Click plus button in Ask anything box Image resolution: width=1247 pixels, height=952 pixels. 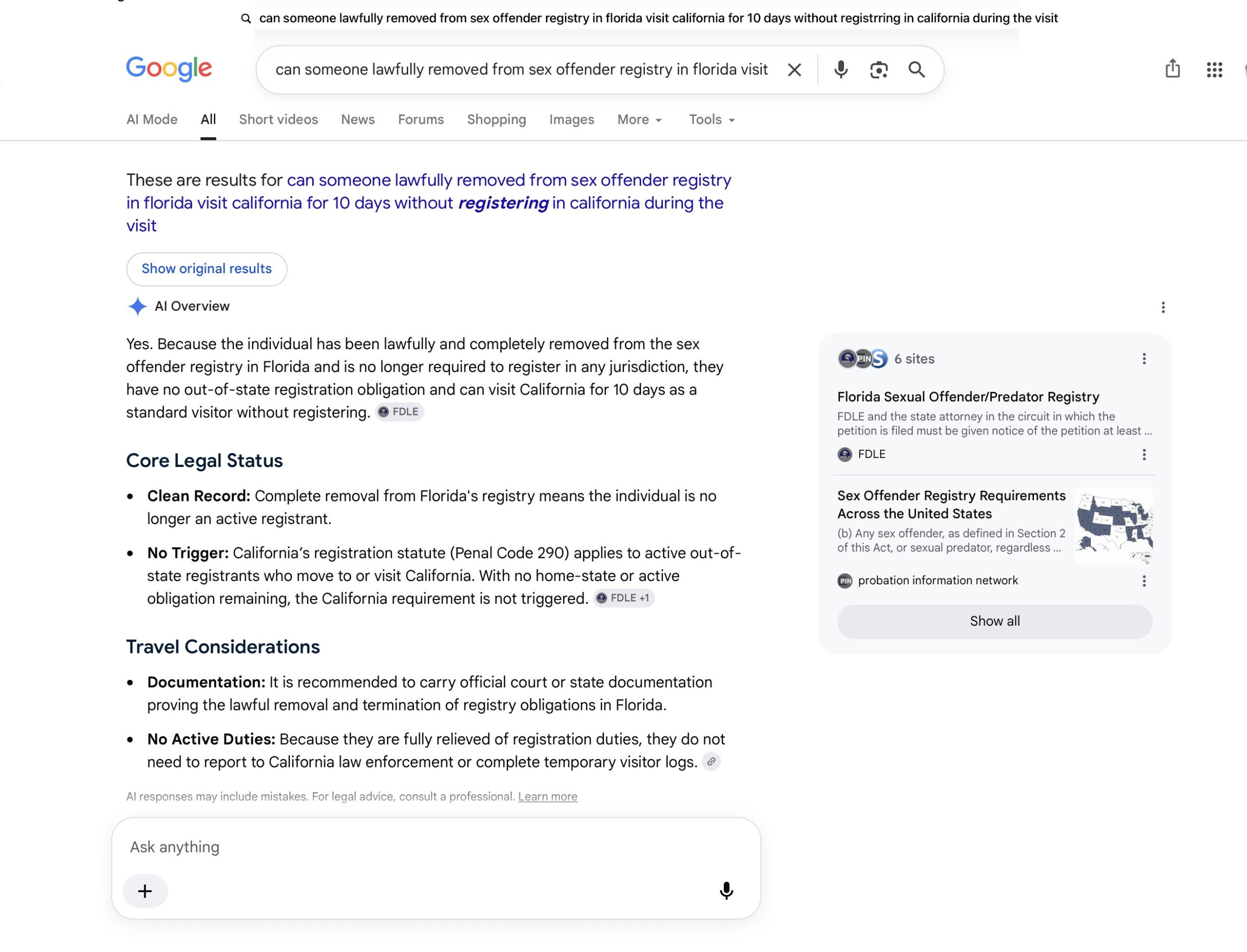click(145, 891)
